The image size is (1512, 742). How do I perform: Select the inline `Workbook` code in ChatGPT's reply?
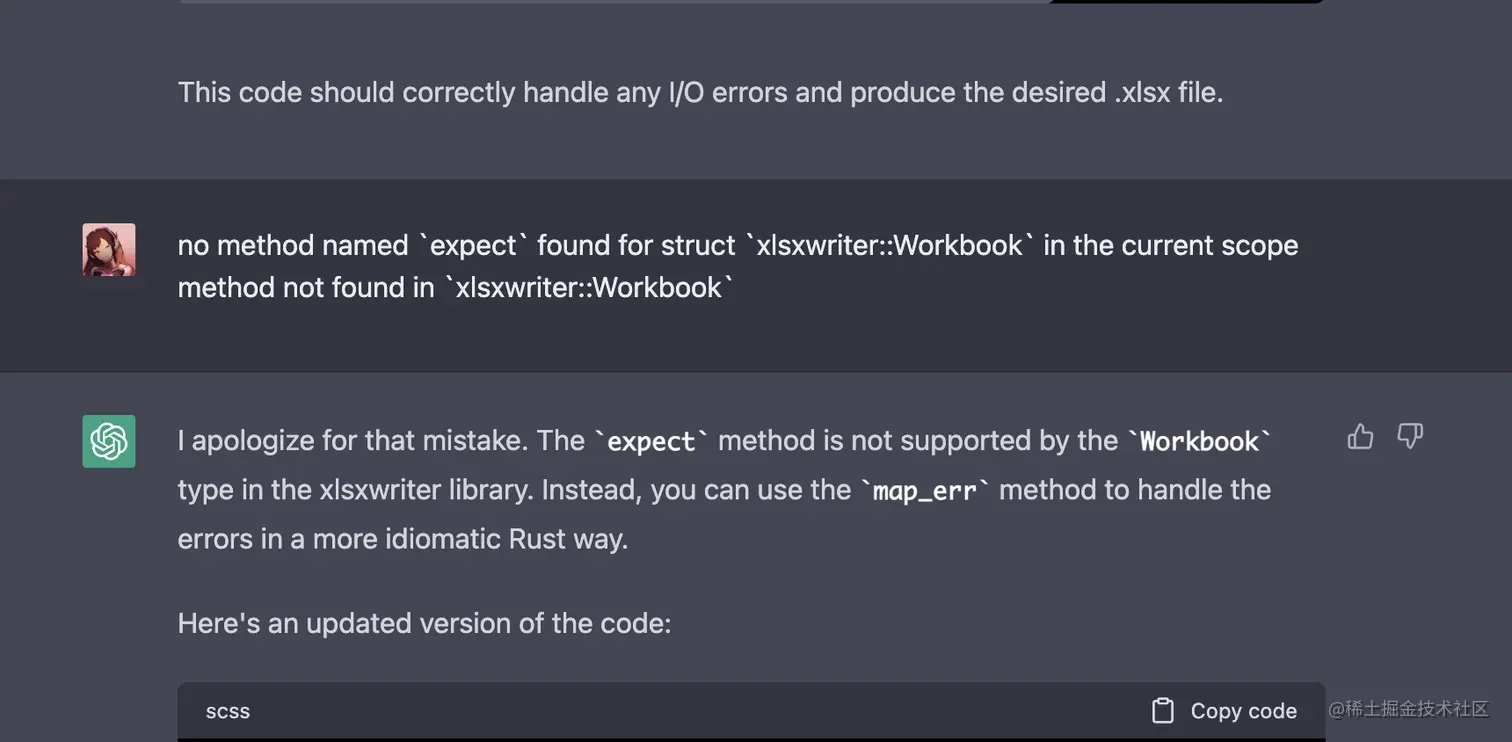(1200, 441)
